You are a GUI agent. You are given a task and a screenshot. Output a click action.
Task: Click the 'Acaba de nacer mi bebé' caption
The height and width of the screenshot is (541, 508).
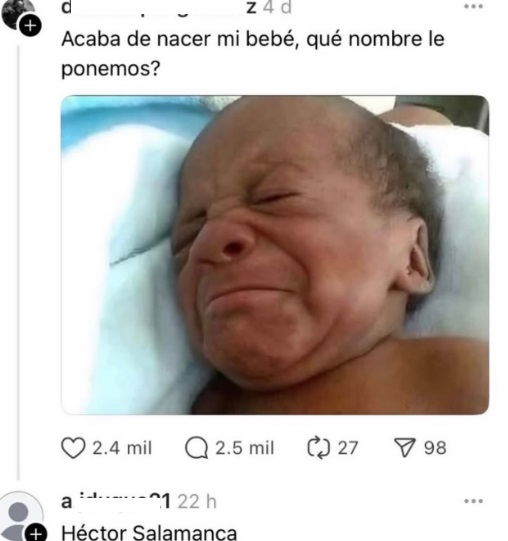coord(253,54)
